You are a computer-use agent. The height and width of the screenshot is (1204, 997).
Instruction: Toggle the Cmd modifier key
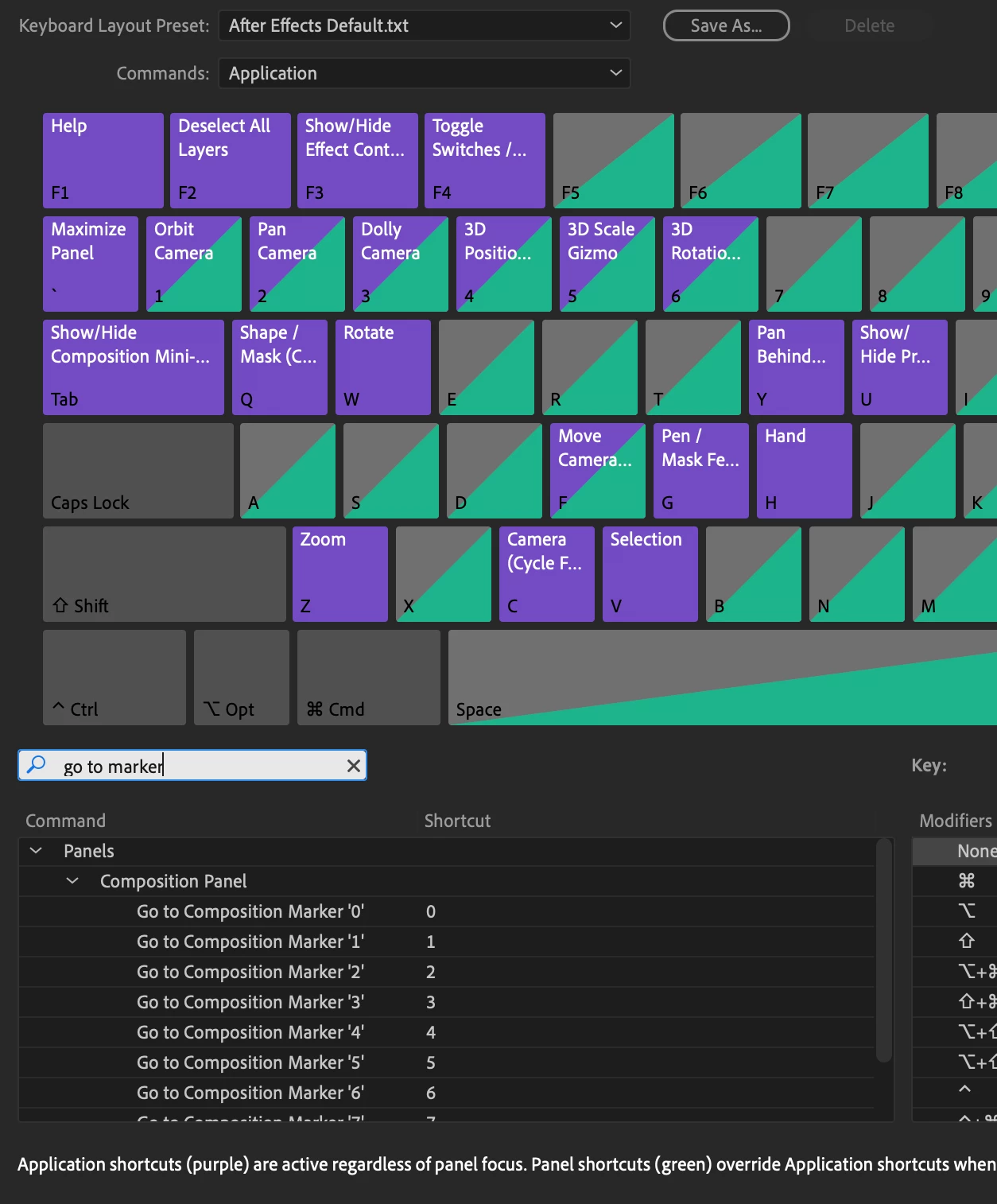click(369, 678)
